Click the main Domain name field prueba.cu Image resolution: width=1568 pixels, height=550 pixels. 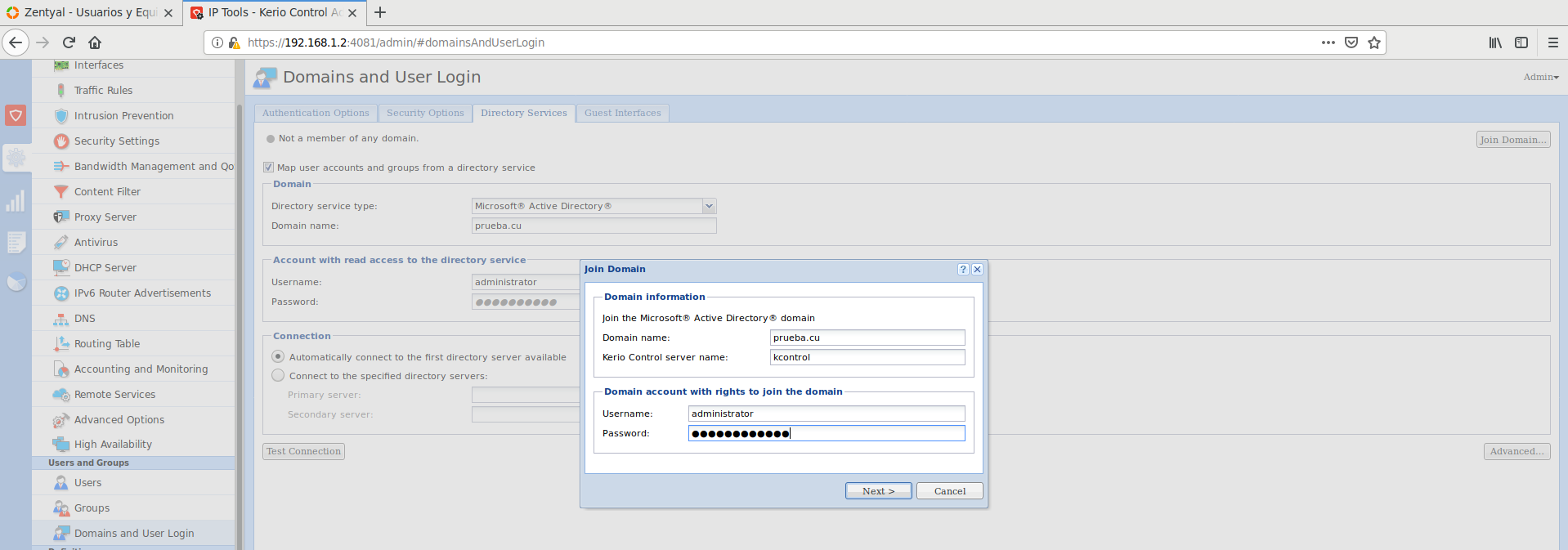(x=594, y=226)
